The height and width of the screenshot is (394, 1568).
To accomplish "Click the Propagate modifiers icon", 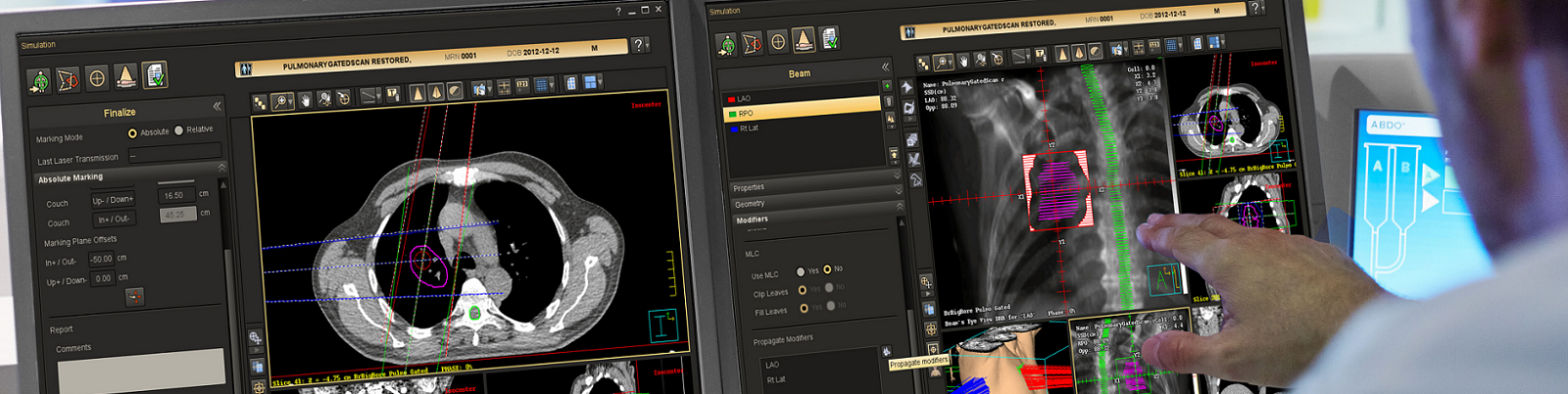I will coord(886,351).
